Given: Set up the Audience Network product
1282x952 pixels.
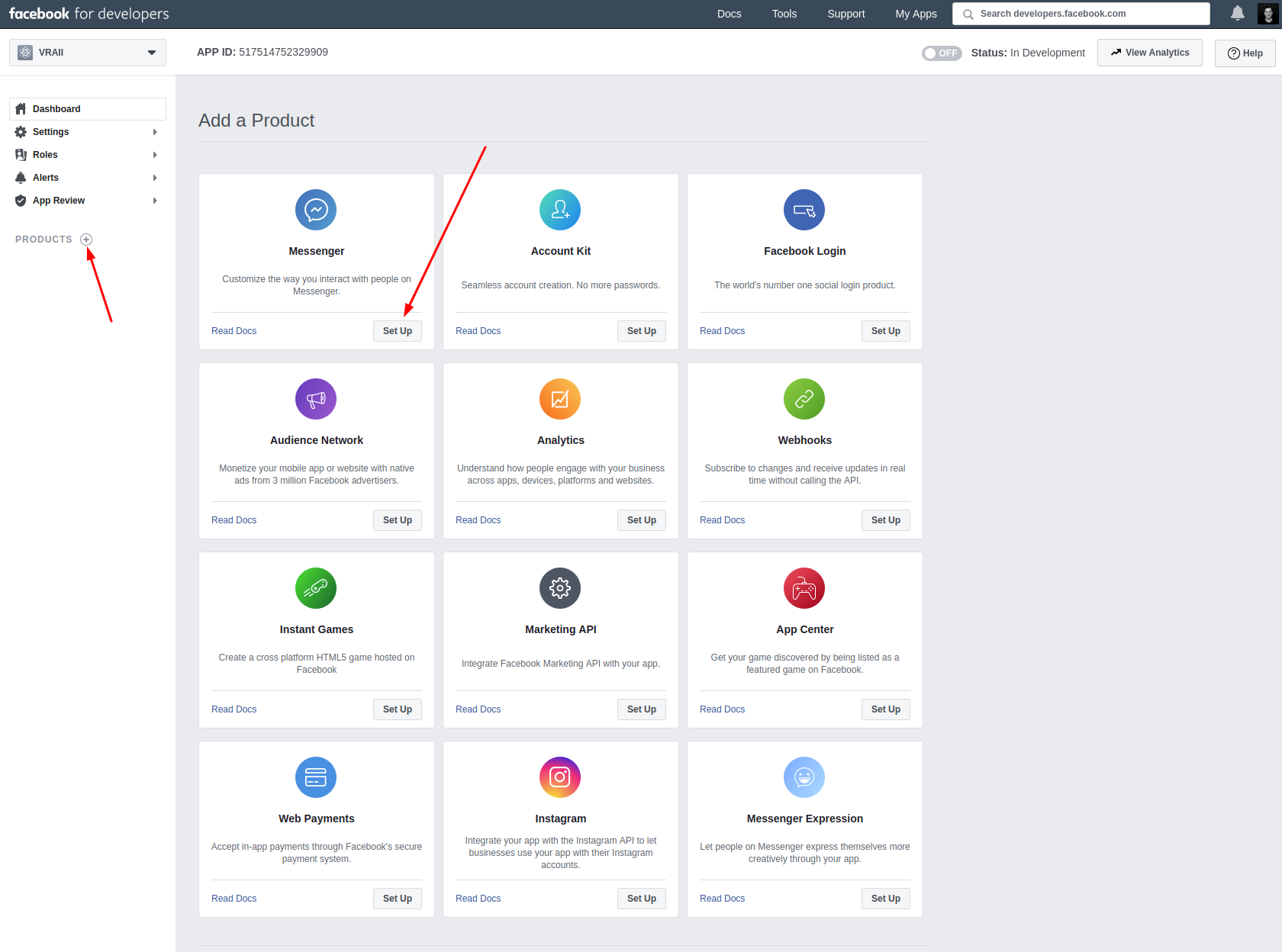Looking at the screenshot, I should (398, 520).
